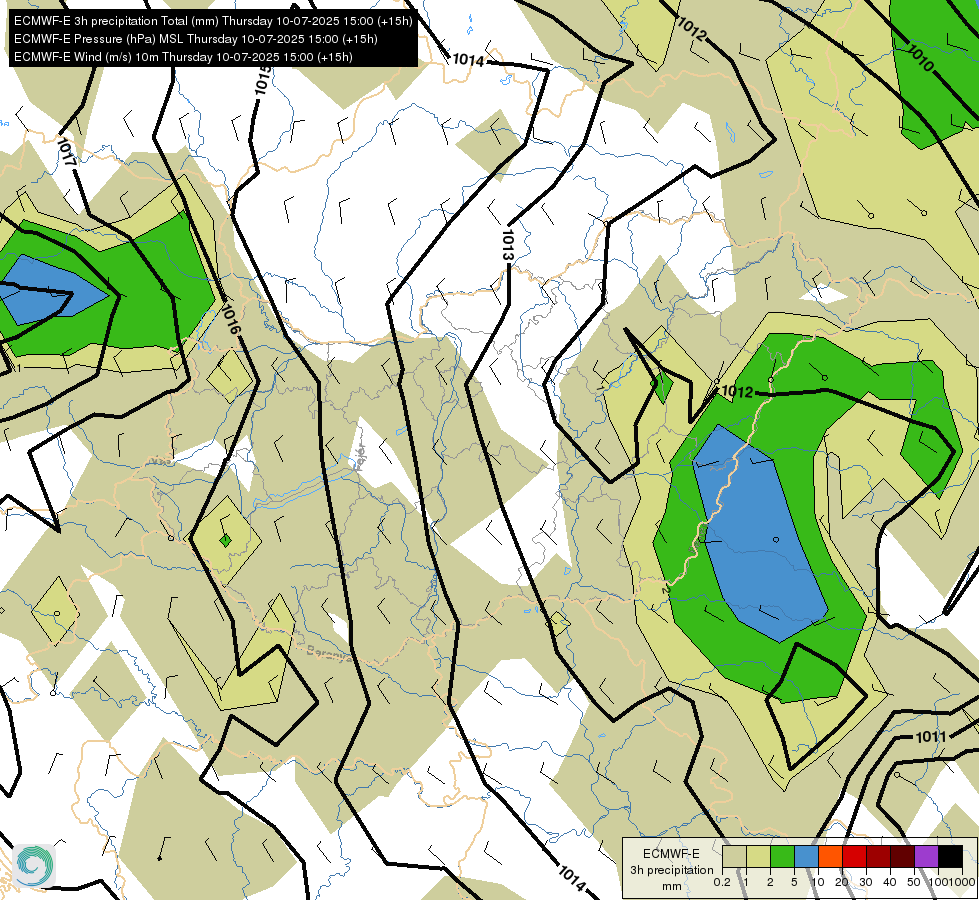Viewport: 979px width, 900px height.
Task: Select the green 2–5 mm legend swatch
Action: [x=782, y=856]
